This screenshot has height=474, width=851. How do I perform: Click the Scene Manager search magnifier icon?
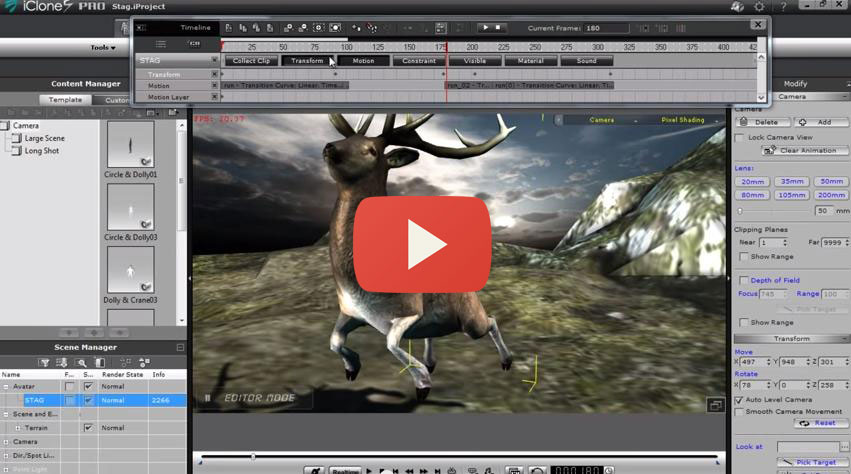(81, 362)
